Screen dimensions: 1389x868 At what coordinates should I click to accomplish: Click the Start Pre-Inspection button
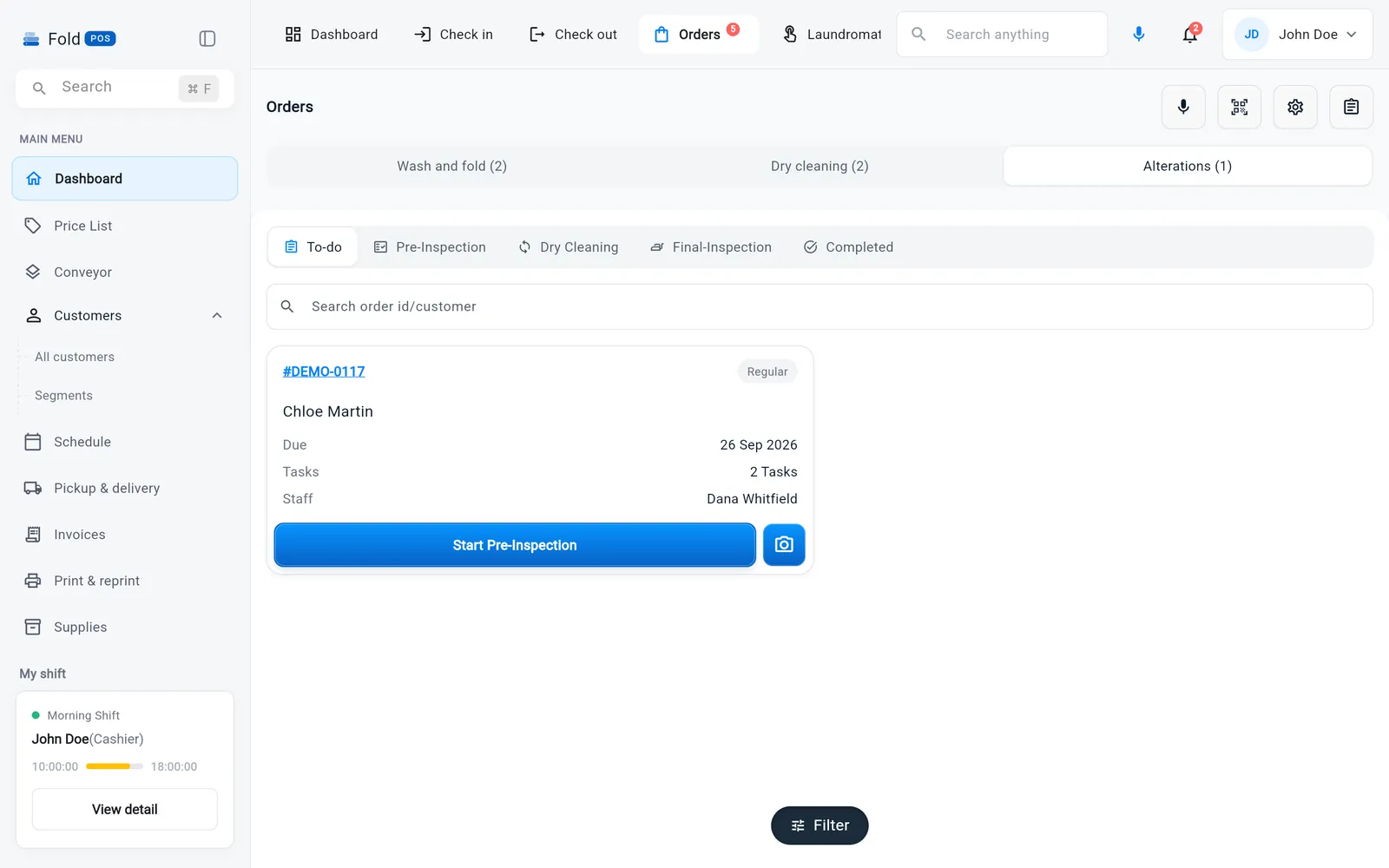[x=515, y=544]
